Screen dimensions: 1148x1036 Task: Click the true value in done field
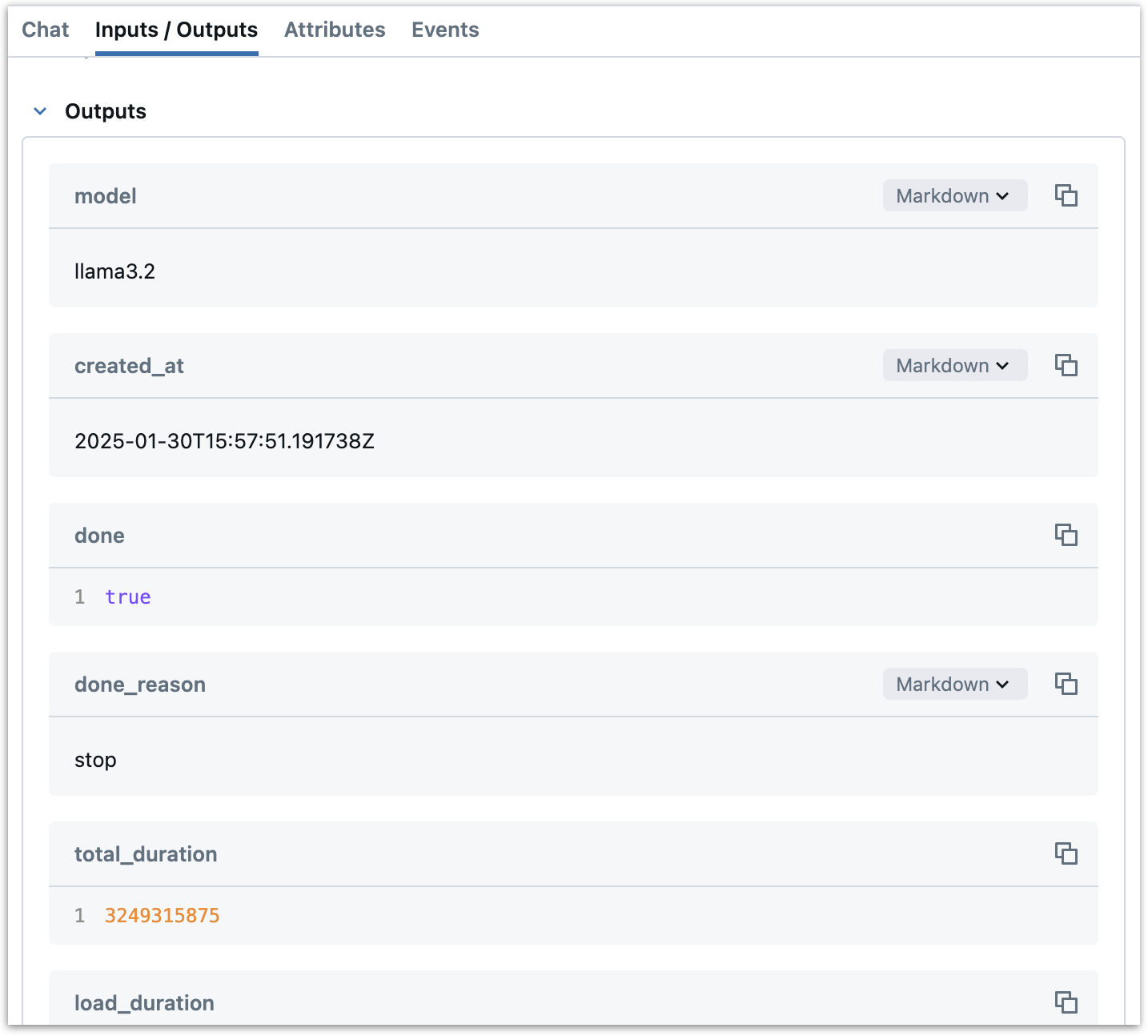click(128, 597)
